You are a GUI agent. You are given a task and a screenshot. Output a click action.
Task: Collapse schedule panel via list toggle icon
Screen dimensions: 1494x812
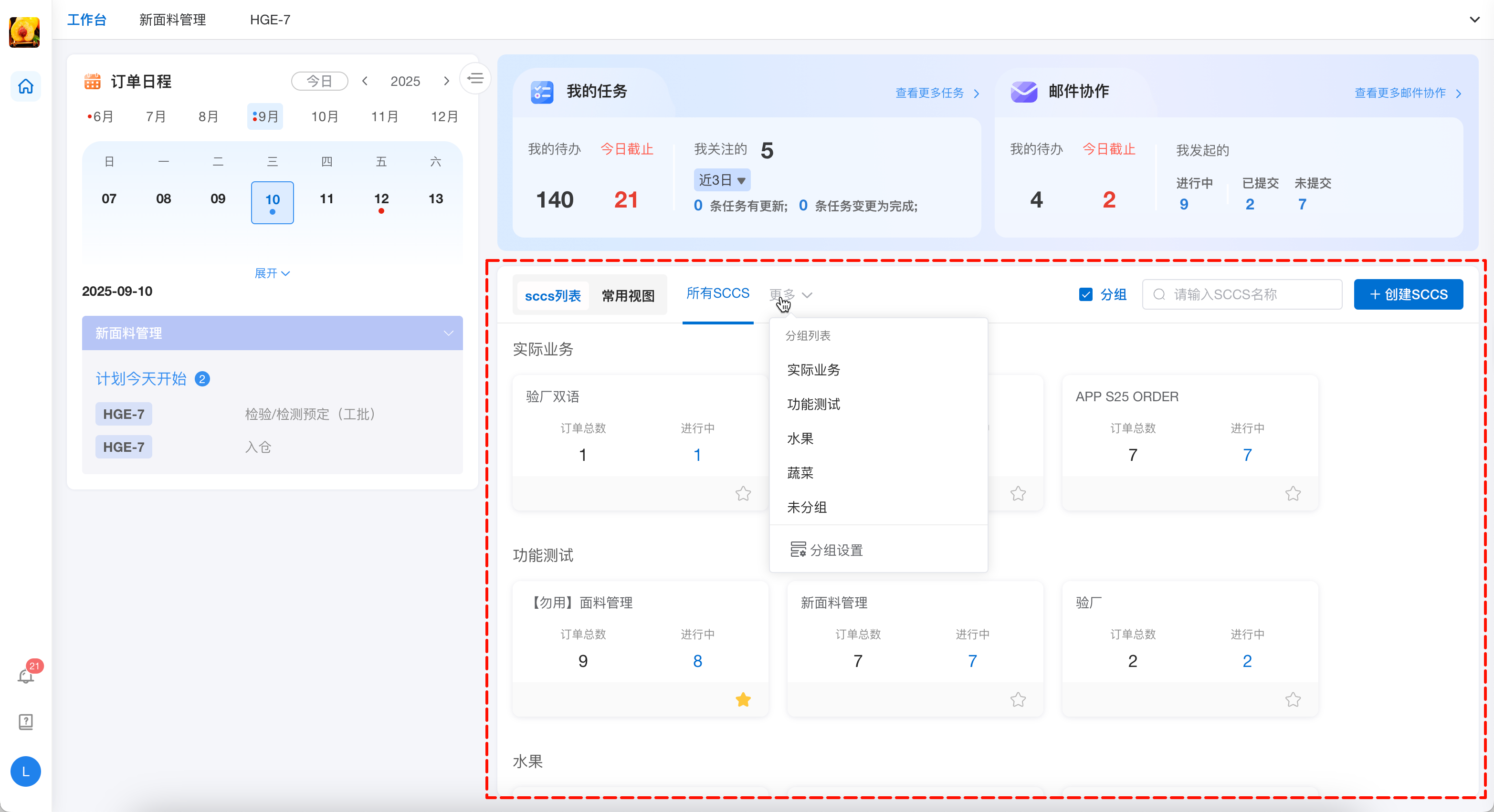[x=475, y=78]
